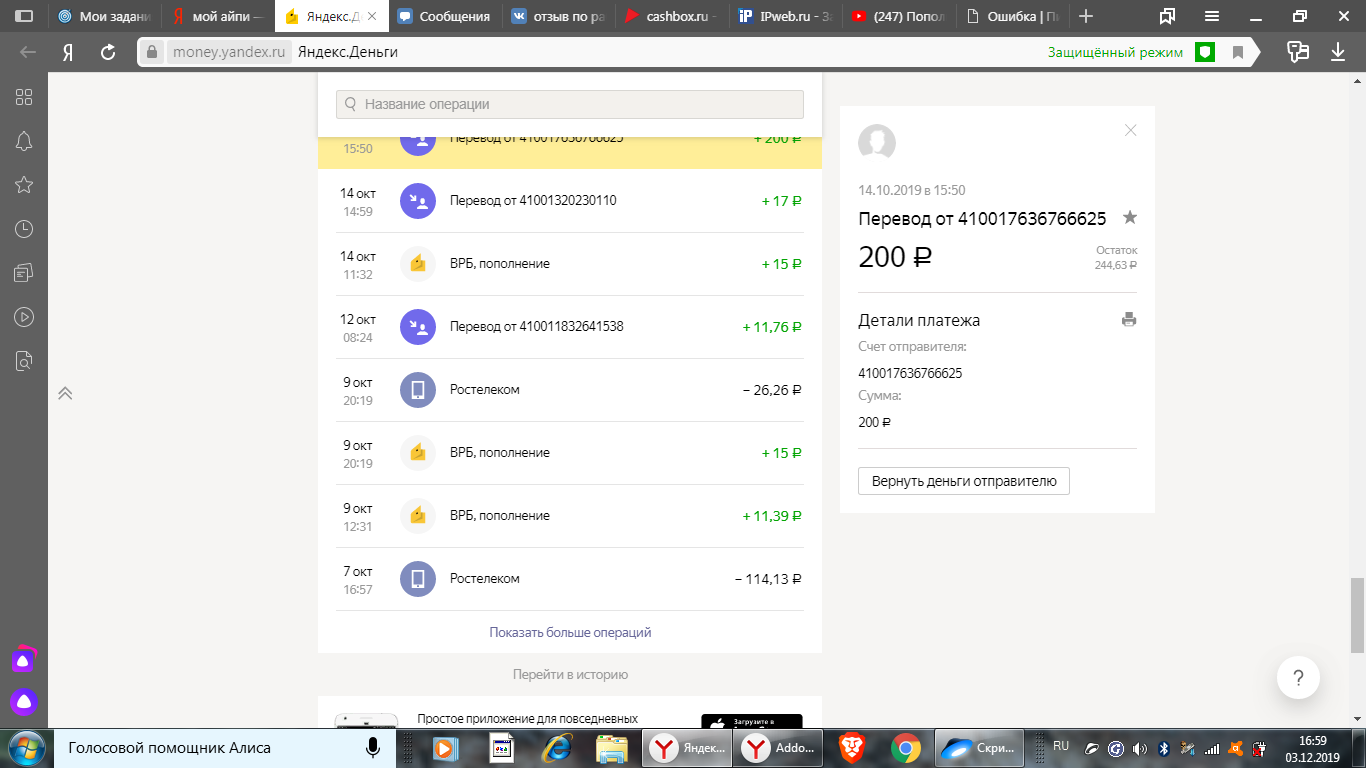Click the Avast icon in the system tray
The width and height of the screenshot is (1366, 768).
pos(1236,748)
